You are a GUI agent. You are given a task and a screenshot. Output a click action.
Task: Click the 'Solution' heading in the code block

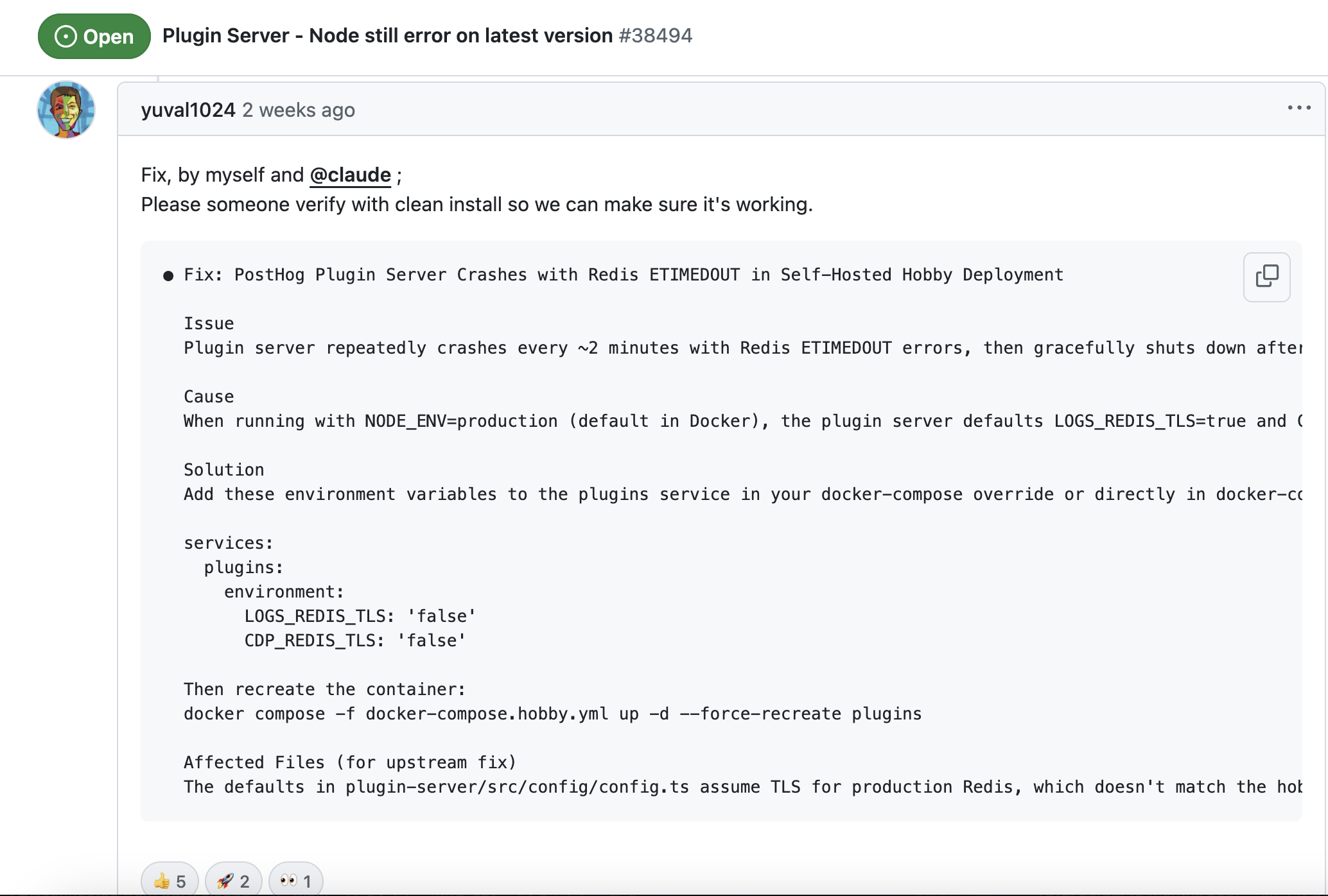click(x=223, y=470)
